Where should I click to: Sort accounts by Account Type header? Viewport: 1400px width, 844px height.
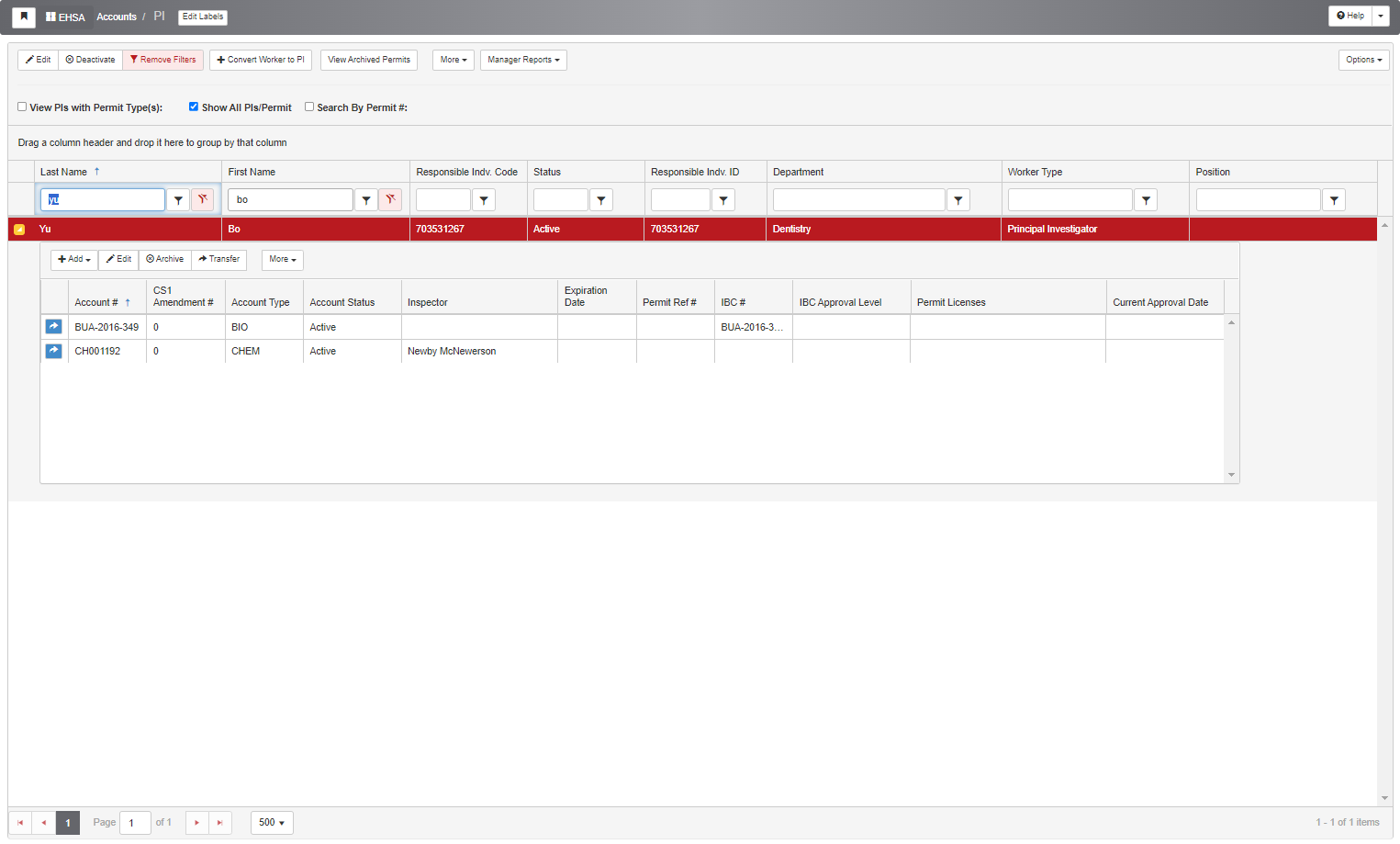pos(261,302)
